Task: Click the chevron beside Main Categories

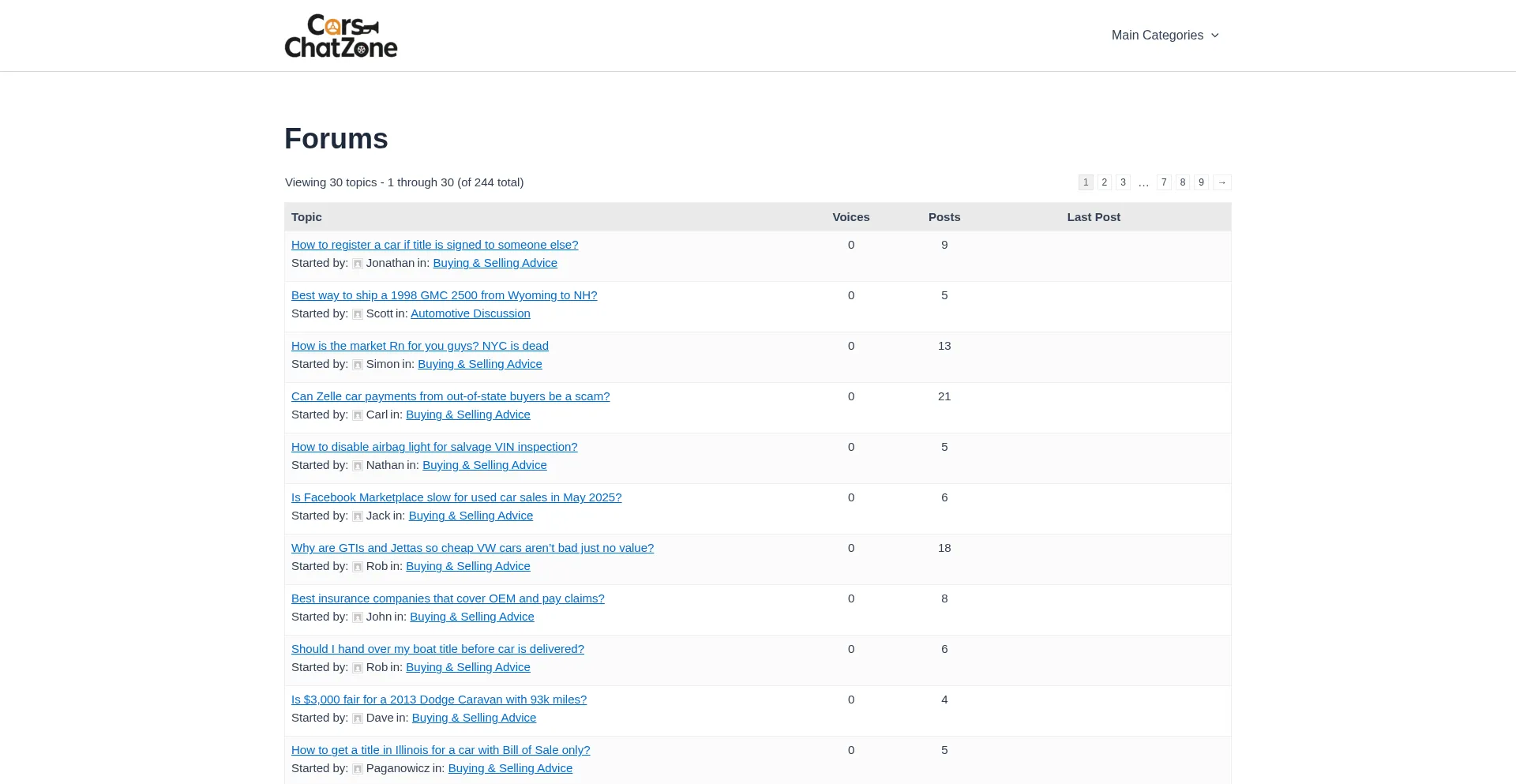Action: pyautogui.click(x=1215, y=36)
